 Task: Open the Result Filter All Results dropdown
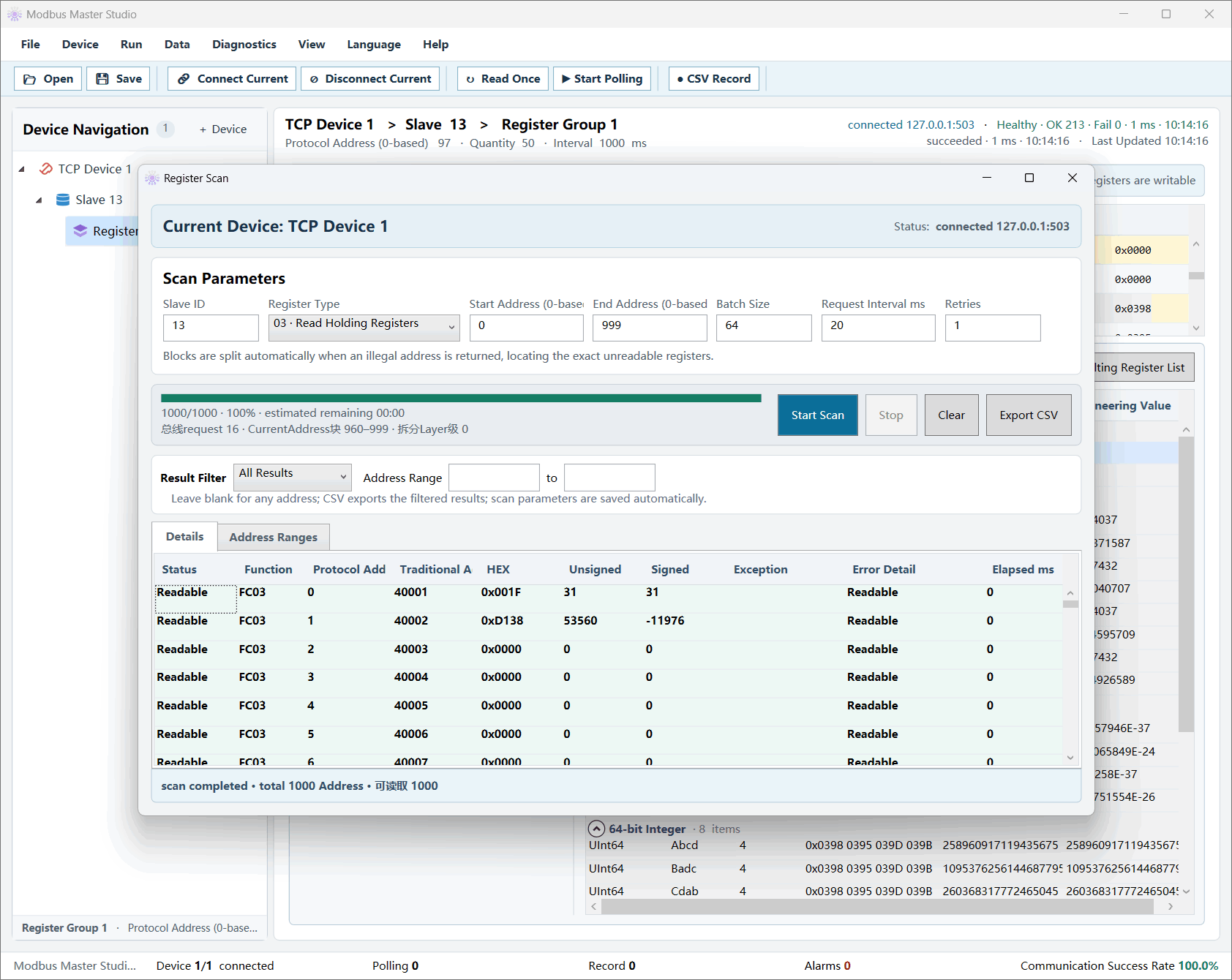click(292, 477)
